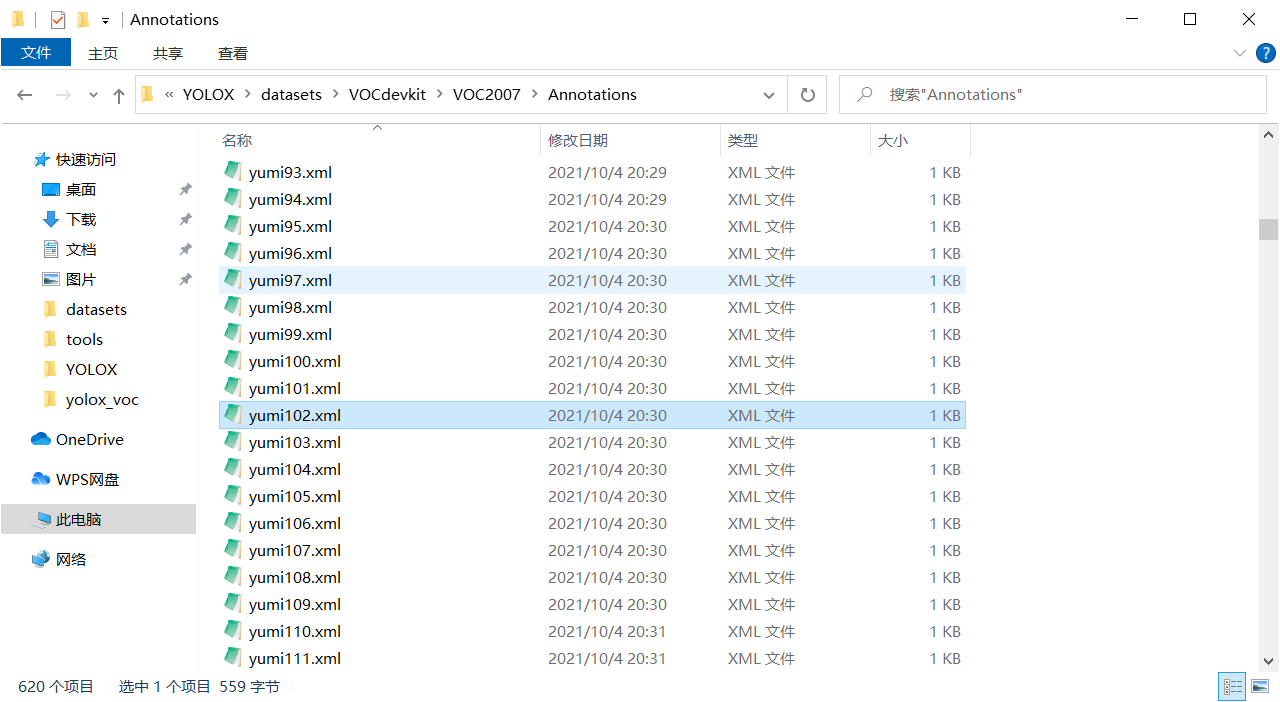Open 网络 from the navigation pane icon

[x=40, y=558]
